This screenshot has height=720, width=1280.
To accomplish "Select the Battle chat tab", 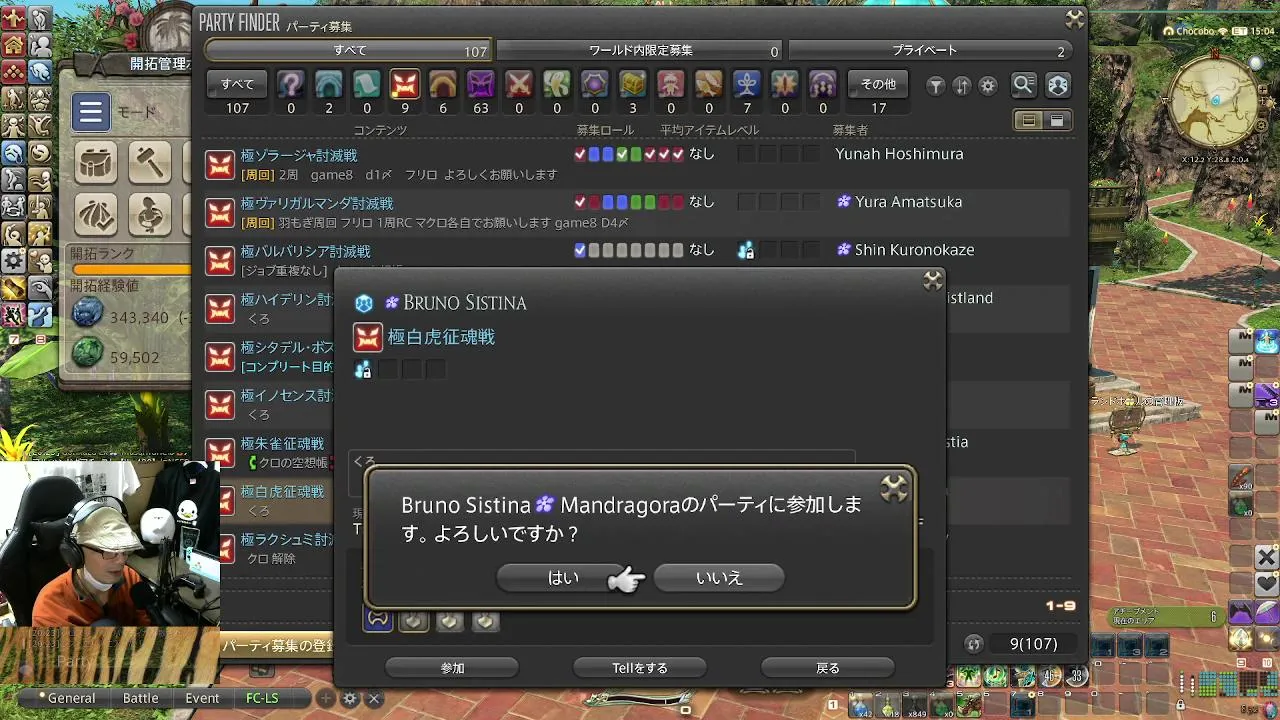I will 141,698.
